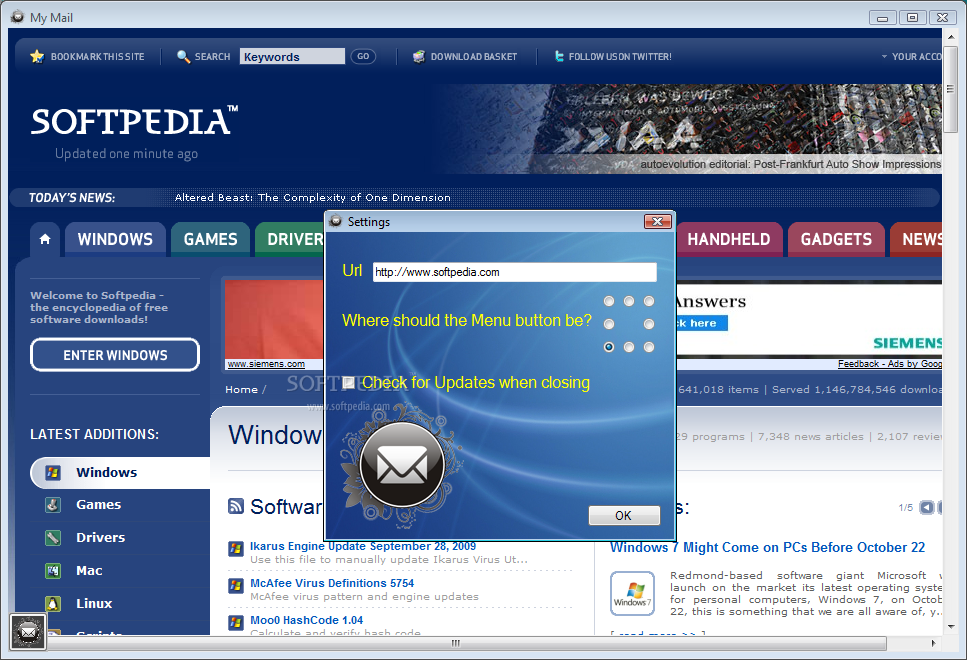Click the Twitter bird icon
This screenshot has height=660, width=967.
click(x=559, y=57)
